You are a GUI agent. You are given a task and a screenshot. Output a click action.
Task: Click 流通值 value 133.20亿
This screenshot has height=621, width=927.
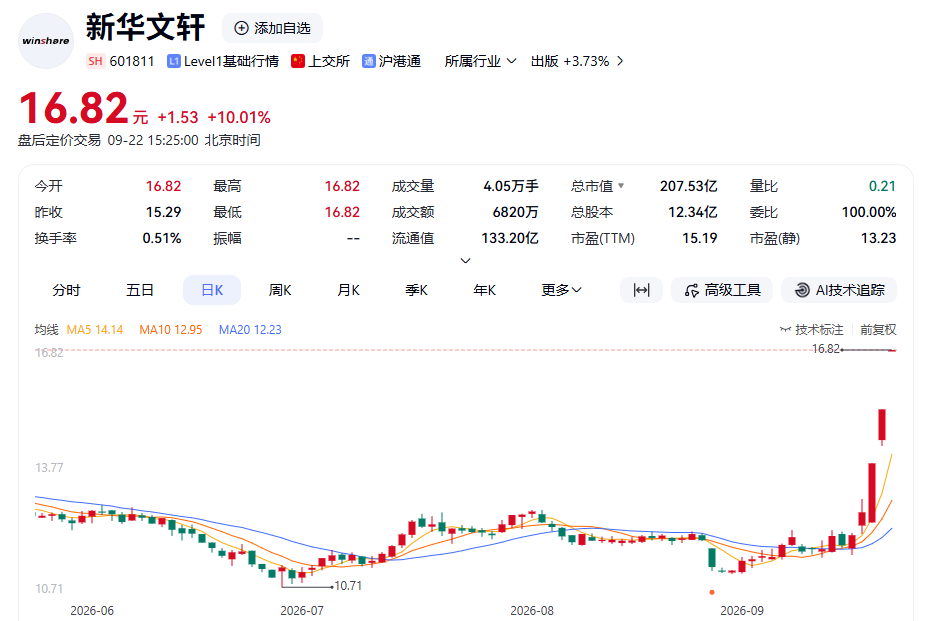(x=510, y=238)
